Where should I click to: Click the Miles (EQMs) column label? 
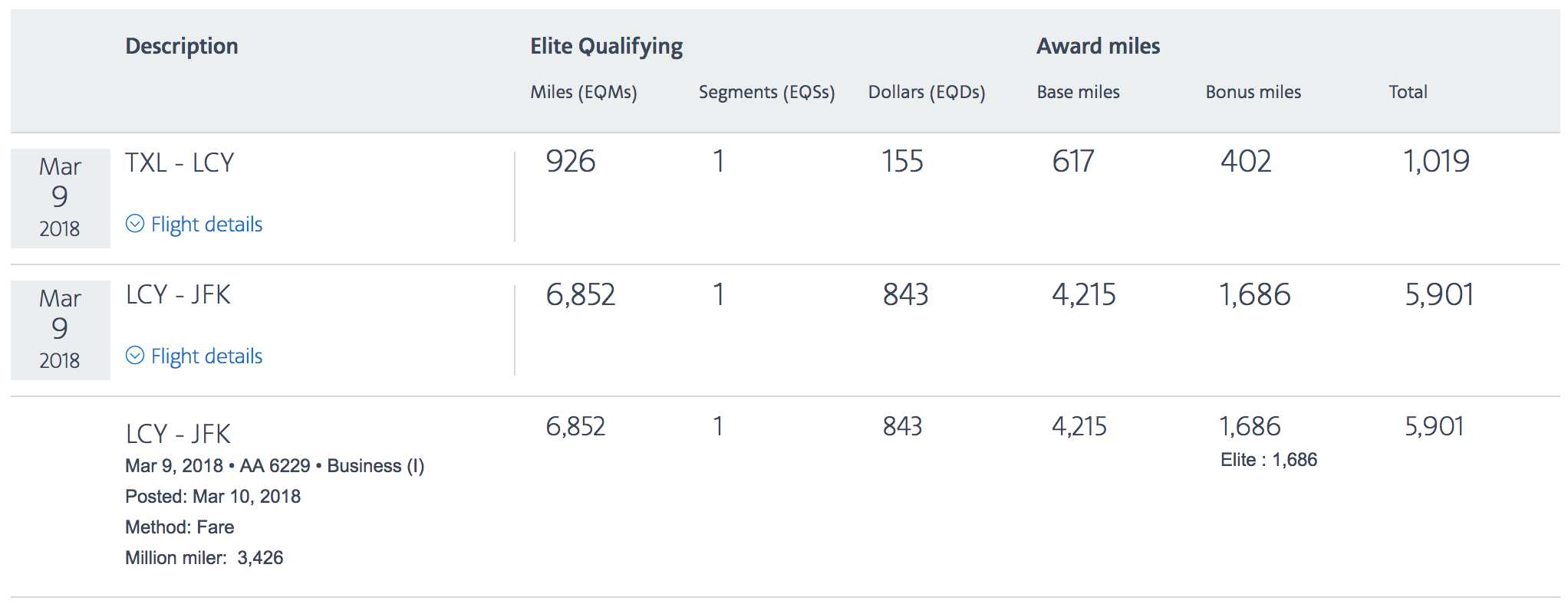click(583, 93)
